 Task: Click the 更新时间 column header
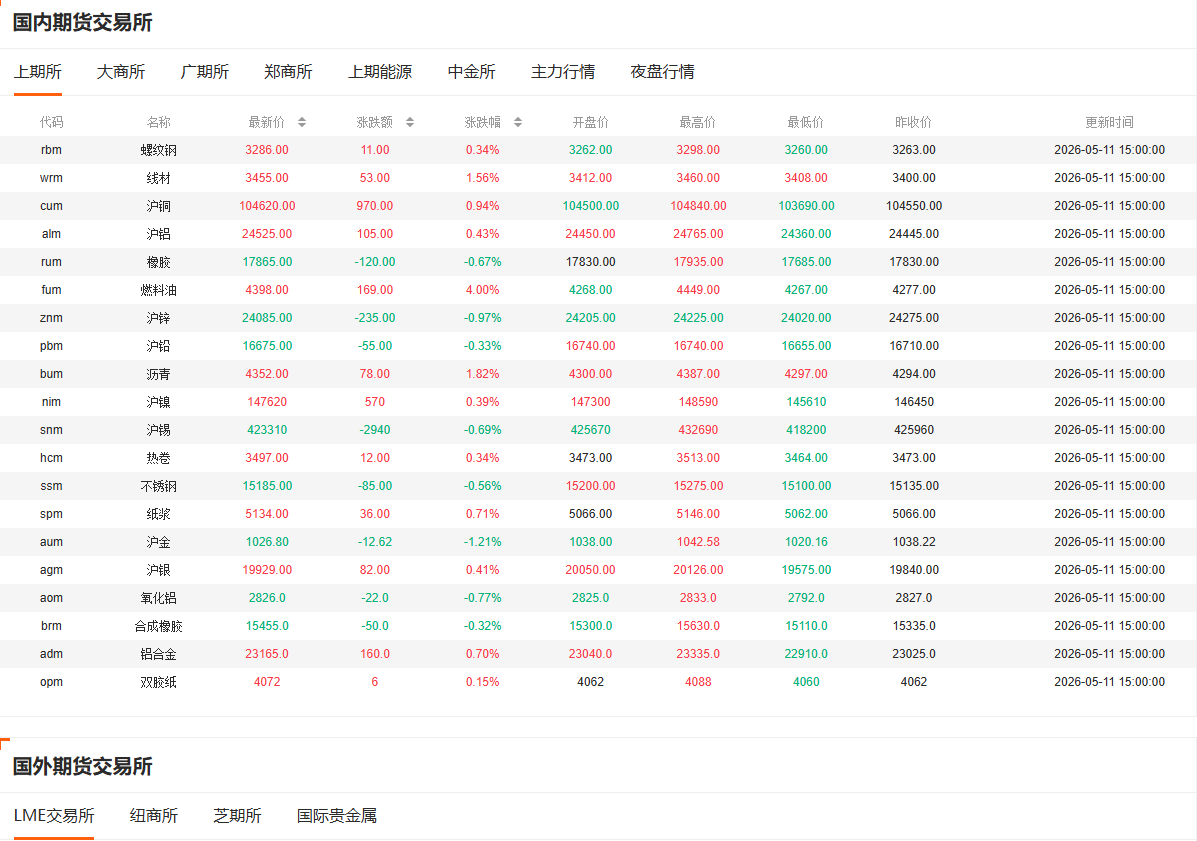(x=1109, y=122)
